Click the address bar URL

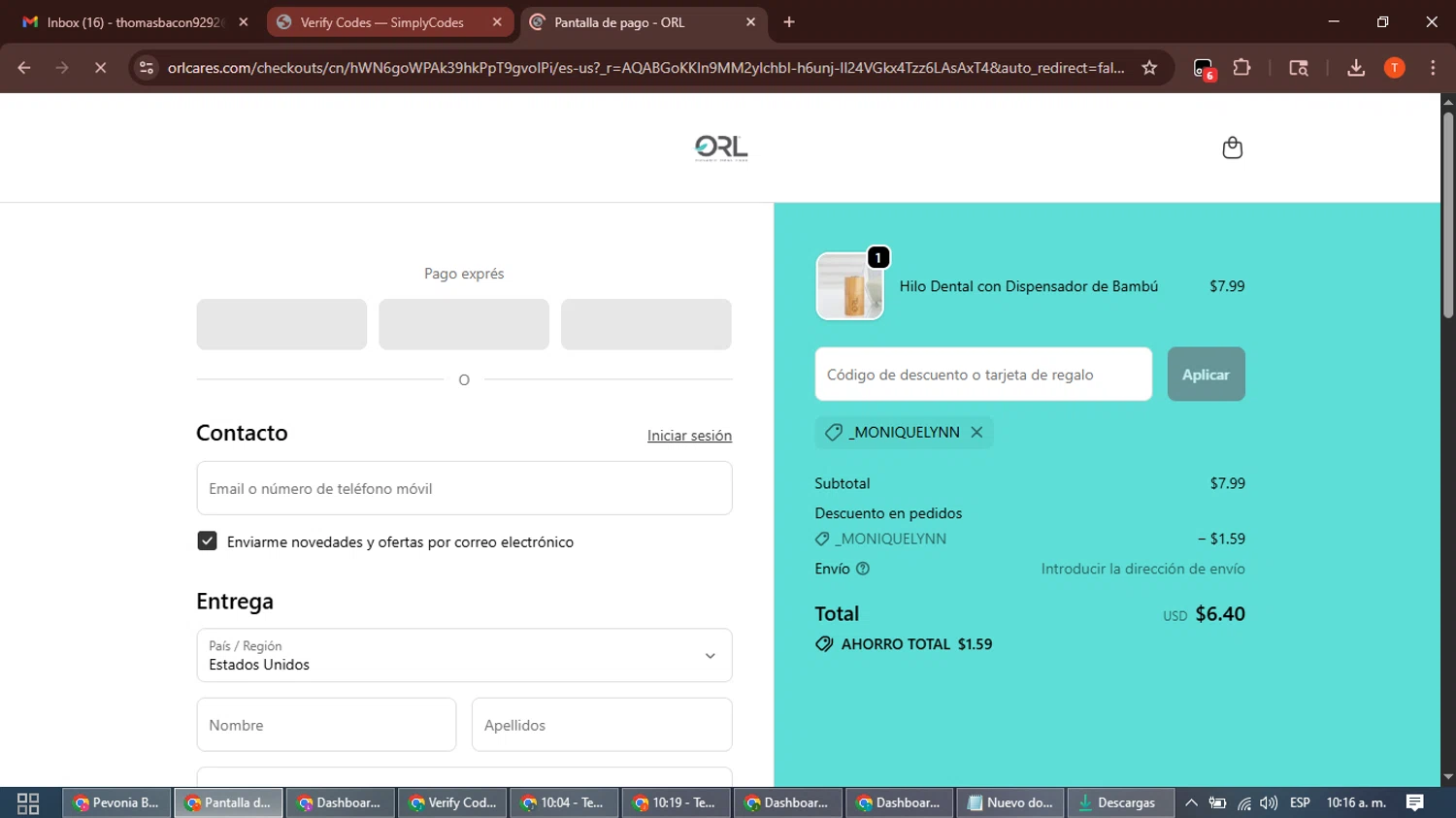tap(645, 68)
